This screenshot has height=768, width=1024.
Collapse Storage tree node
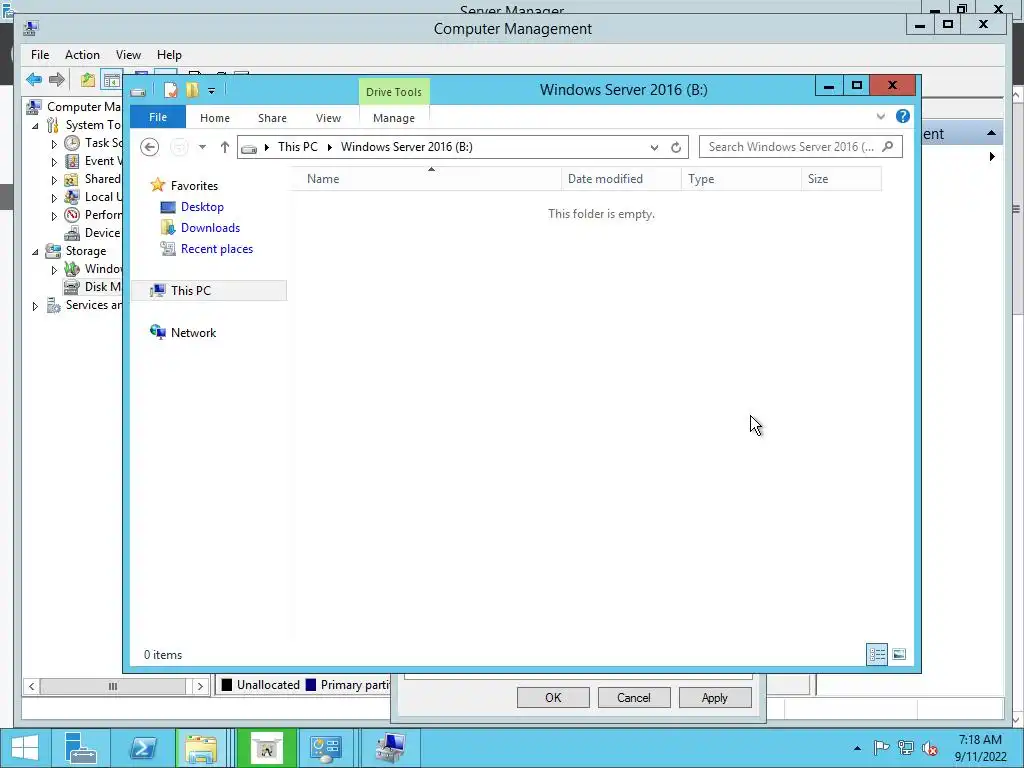35,251
